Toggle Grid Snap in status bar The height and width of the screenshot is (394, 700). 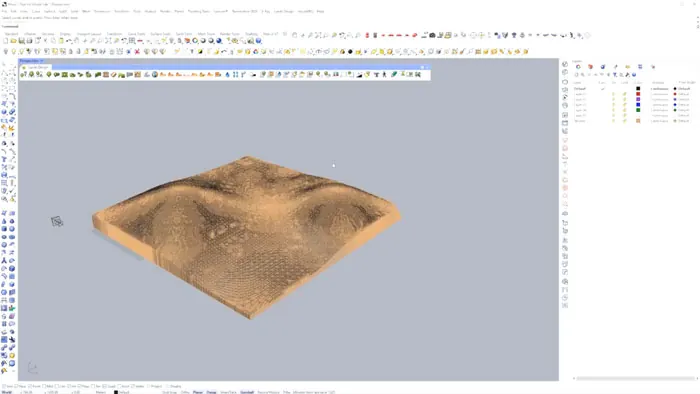point(169,392)
